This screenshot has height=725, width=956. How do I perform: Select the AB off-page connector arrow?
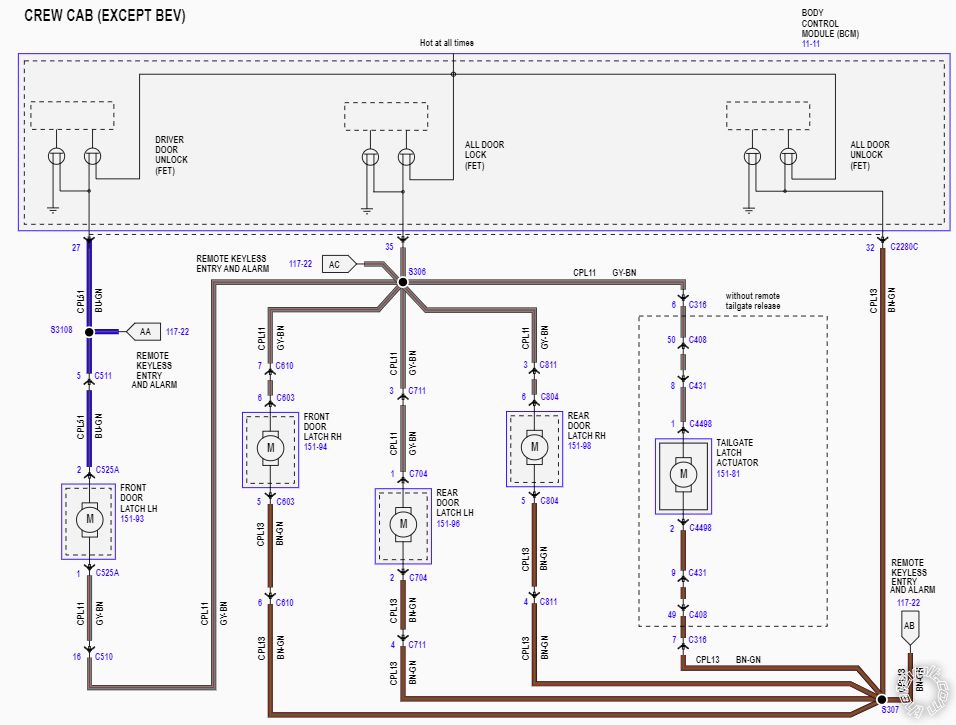909,629
